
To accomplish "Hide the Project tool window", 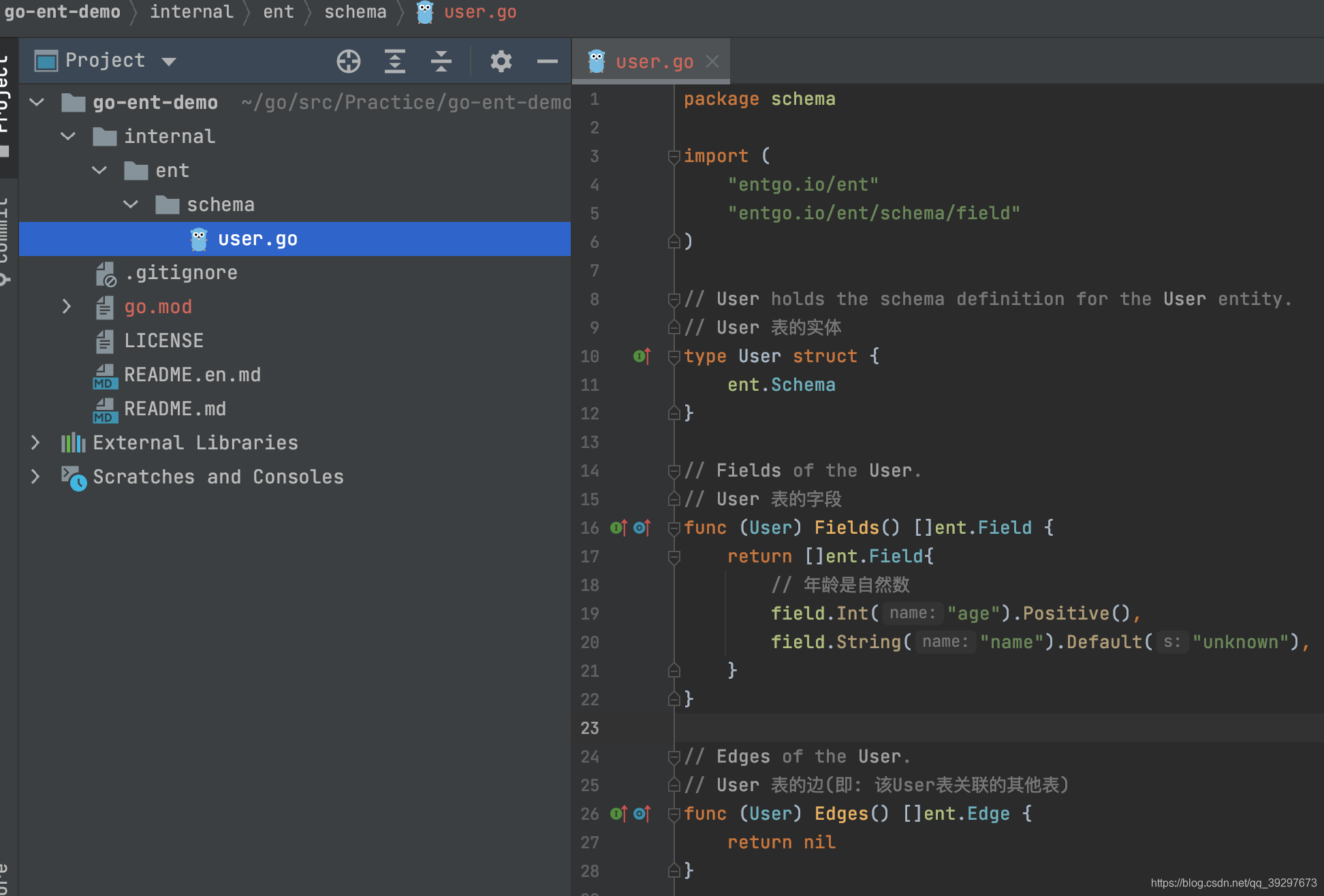I will [547, 61].
